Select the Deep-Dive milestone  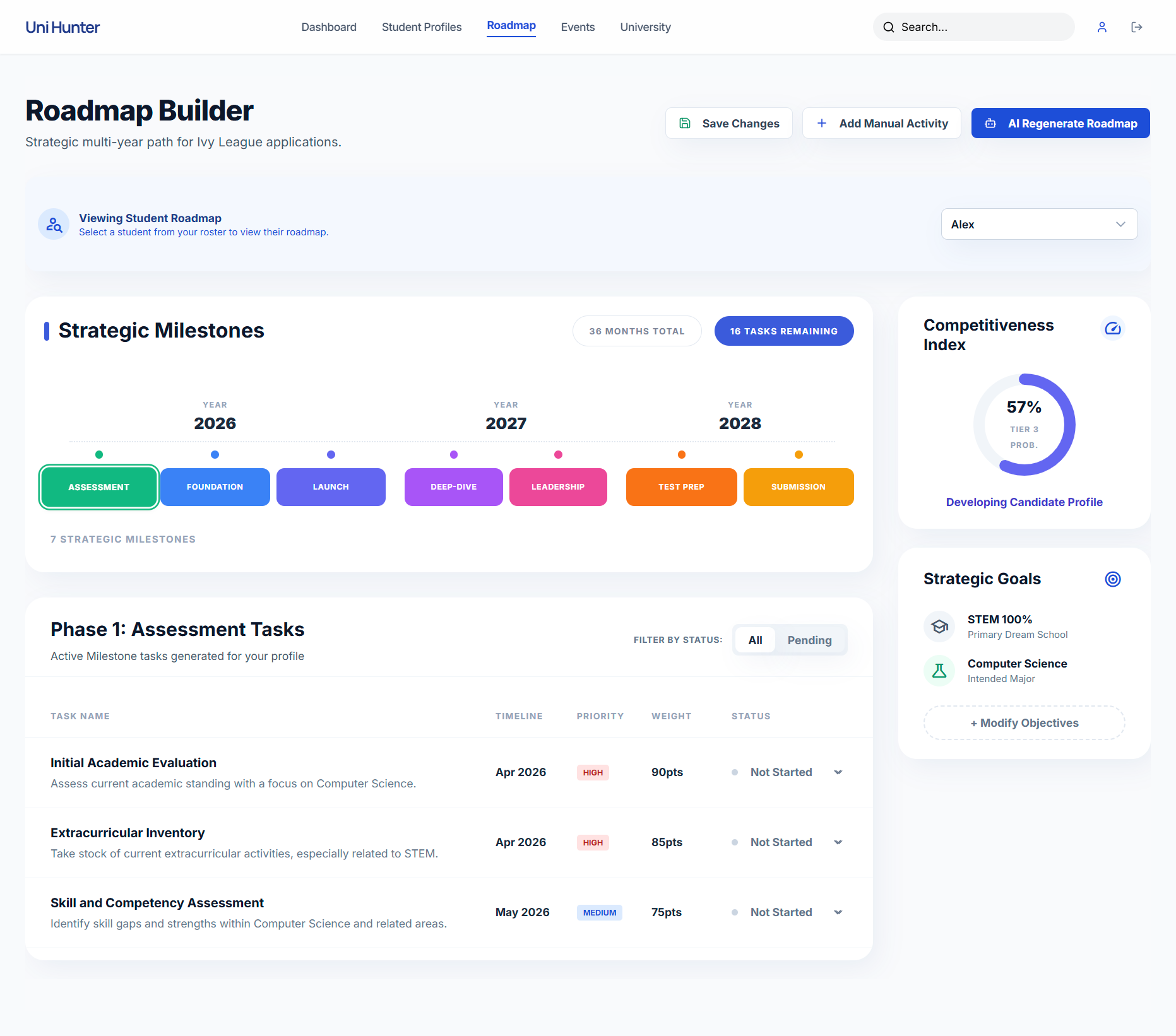pyautogui.click(x=454, y=487)
